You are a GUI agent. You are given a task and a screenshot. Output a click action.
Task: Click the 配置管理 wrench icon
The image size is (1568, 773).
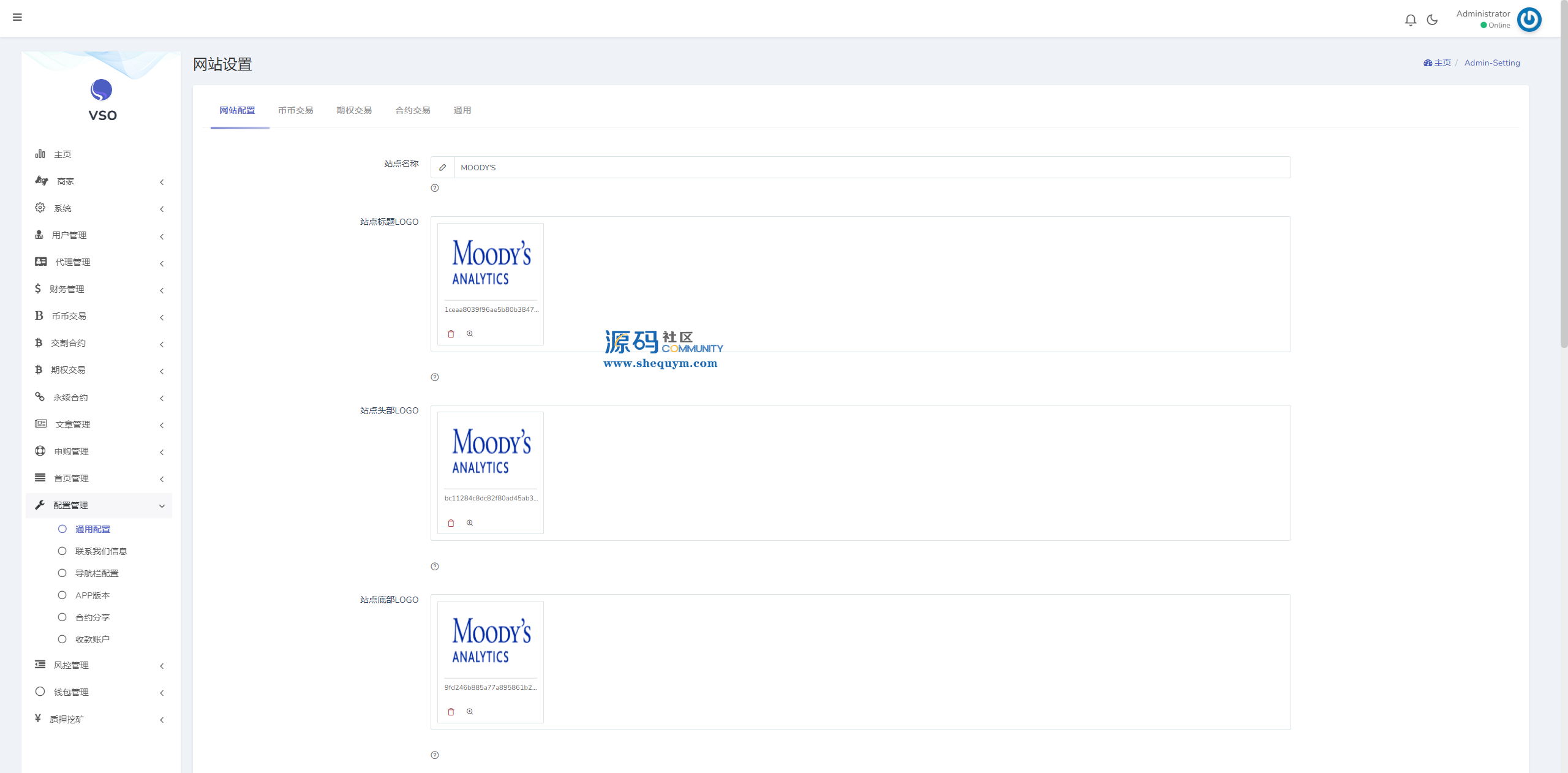(40, 505)
